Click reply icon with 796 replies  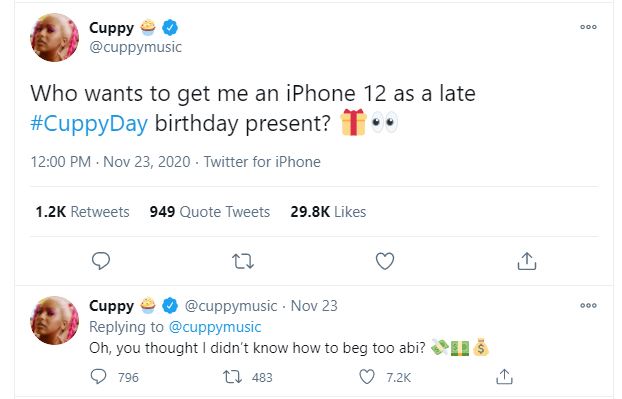tap(98, 377)
